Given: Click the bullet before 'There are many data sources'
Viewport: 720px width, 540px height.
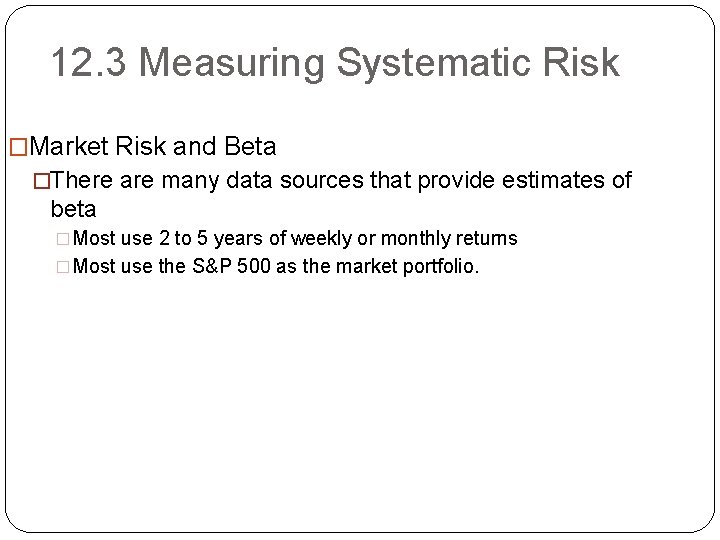Looking at the screenshot, I should pyautogui.click(x=41, y=180).
